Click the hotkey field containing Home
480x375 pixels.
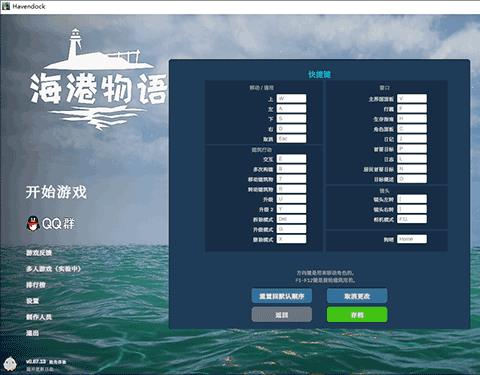[412, 239]
